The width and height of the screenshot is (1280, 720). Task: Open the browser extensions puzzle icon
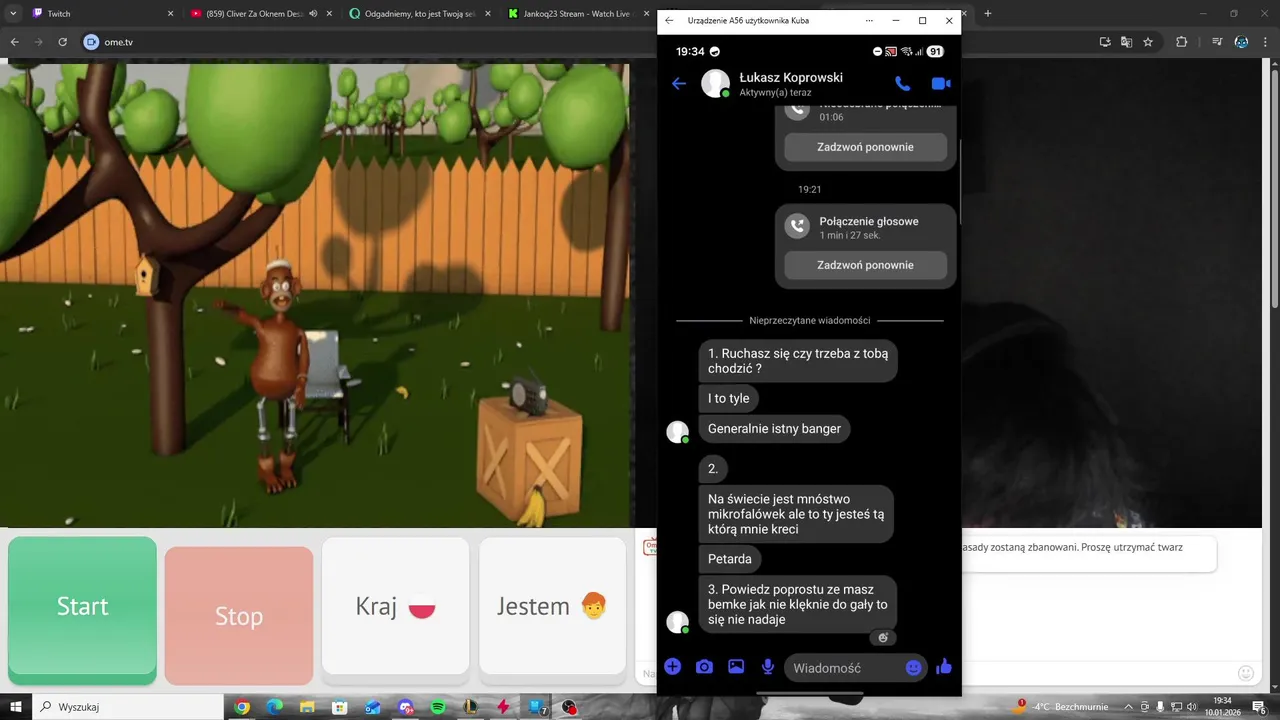click(1181, 42)
